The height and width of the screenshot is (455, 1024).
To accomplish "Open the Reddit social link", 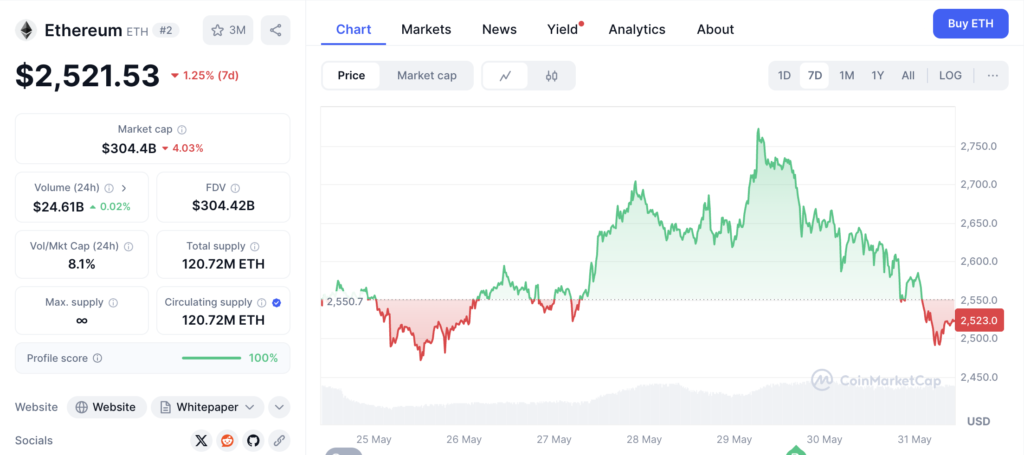I will point(228,440).
